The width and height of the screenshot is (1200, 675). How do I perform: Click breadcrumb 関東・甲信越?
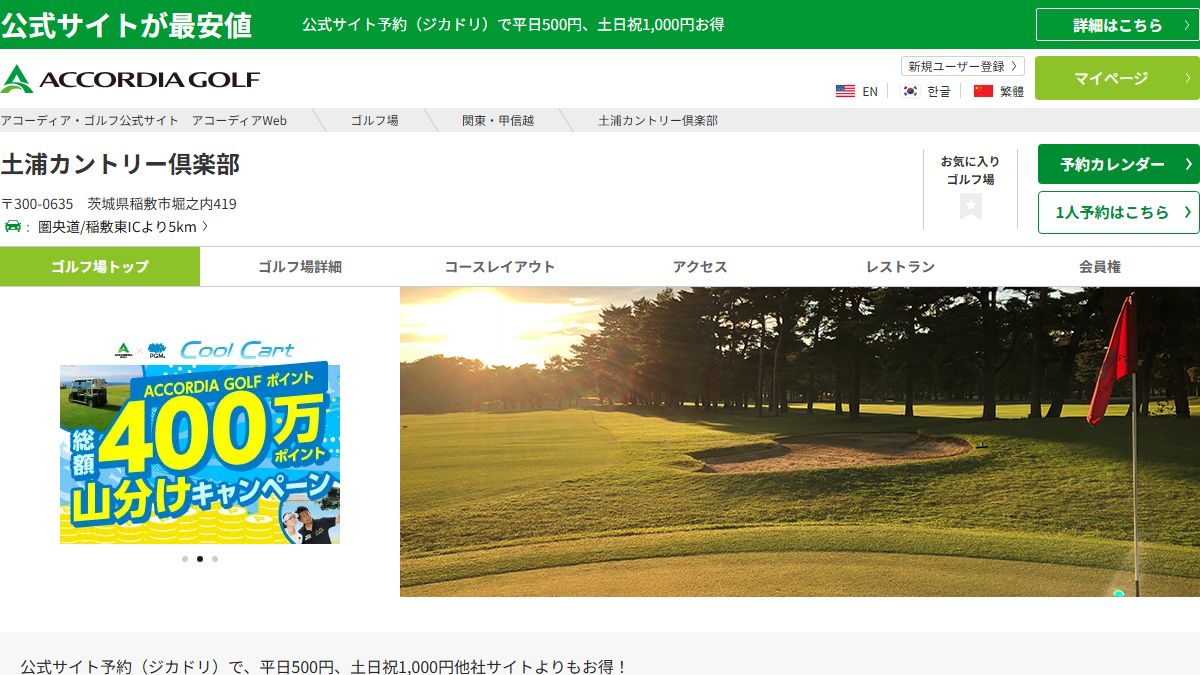pyautogui.click(x=498, y=120)
